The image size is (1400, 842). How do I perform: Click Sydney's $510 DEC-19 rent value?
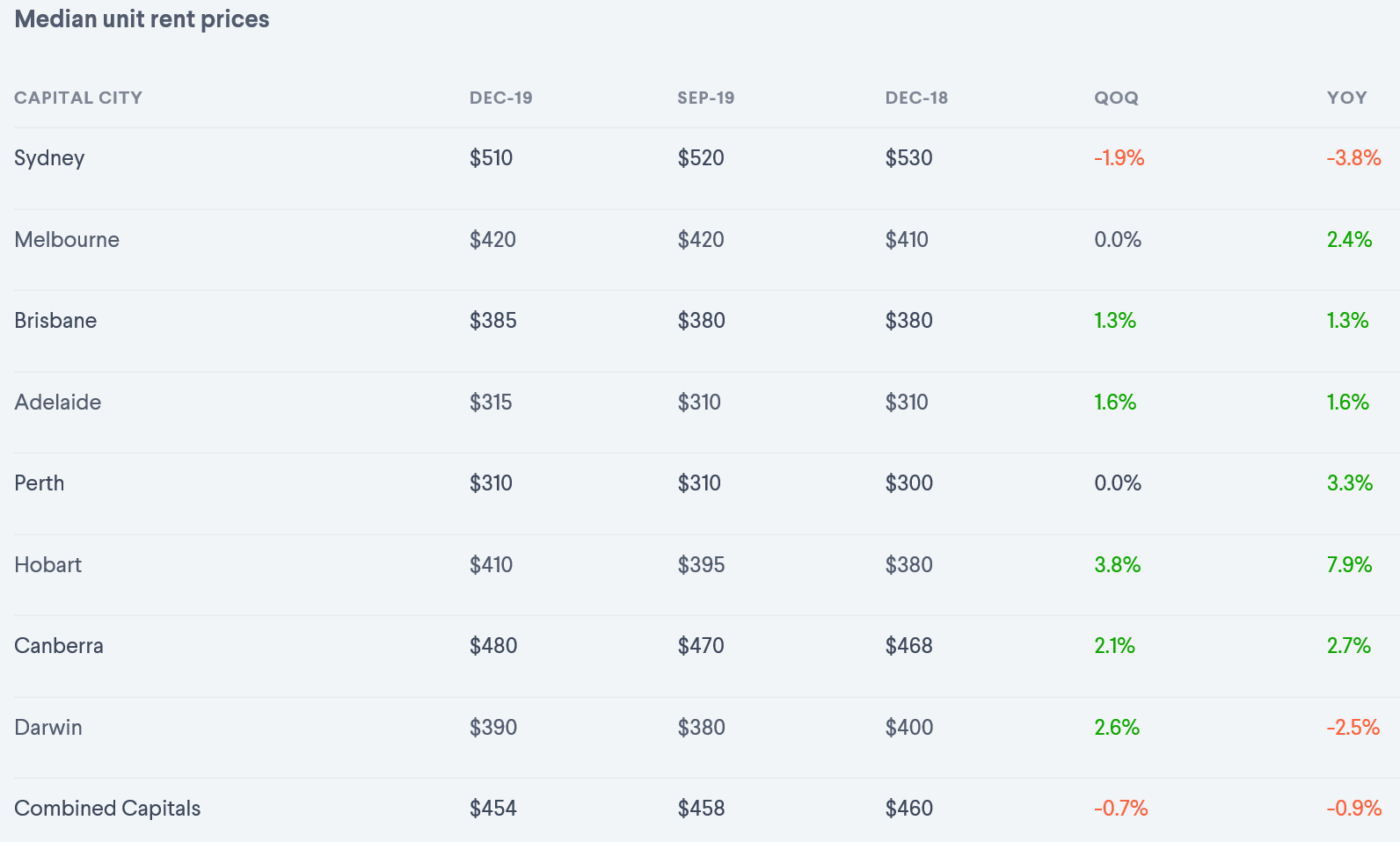pyautogui.click(x=491, y=158)
